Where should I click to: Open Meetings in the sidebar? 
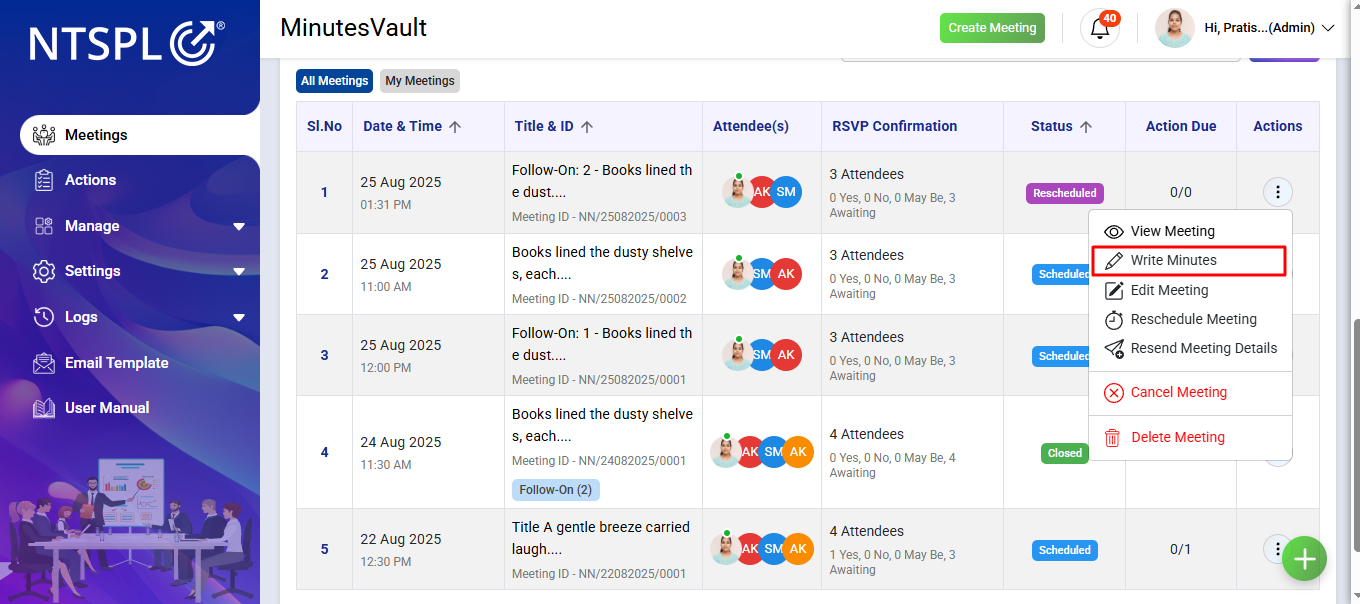[140, 135]
